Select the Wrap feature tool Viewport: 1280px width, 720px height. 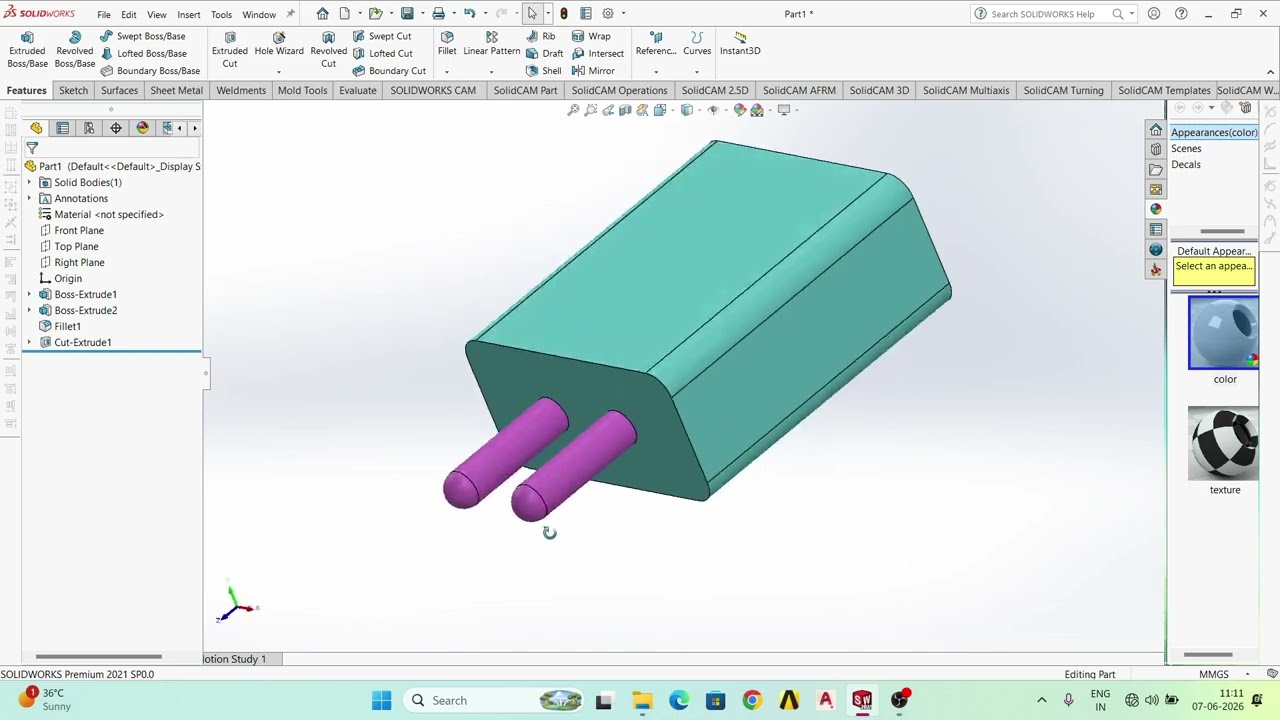point(591,36)
